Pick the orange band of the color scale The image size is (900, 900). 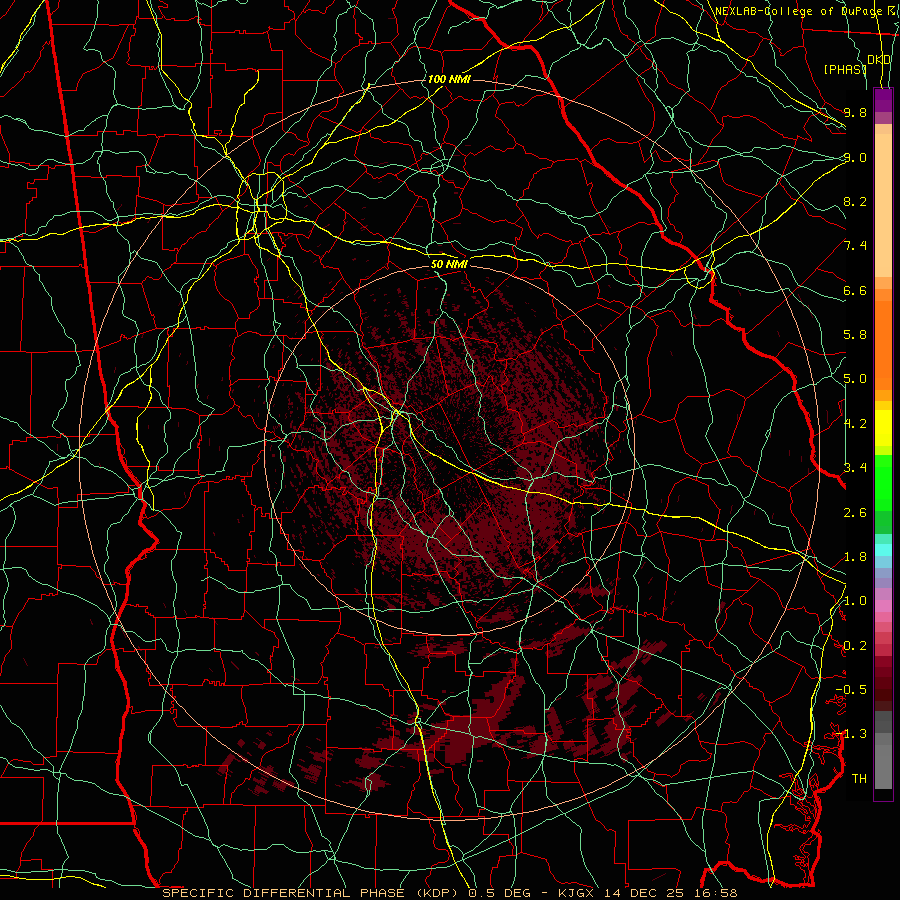pyautogui.click(x=883, y=344)
